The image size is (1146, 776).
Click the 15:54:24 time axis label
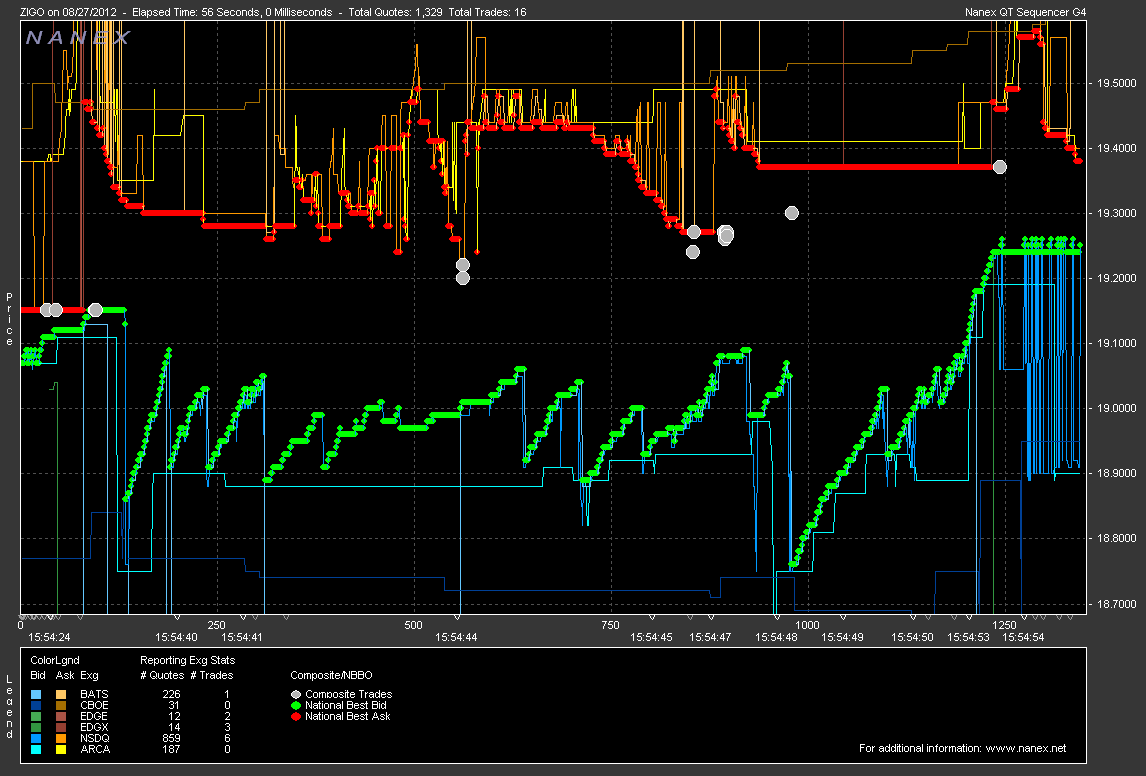click(x=49, y=637)
